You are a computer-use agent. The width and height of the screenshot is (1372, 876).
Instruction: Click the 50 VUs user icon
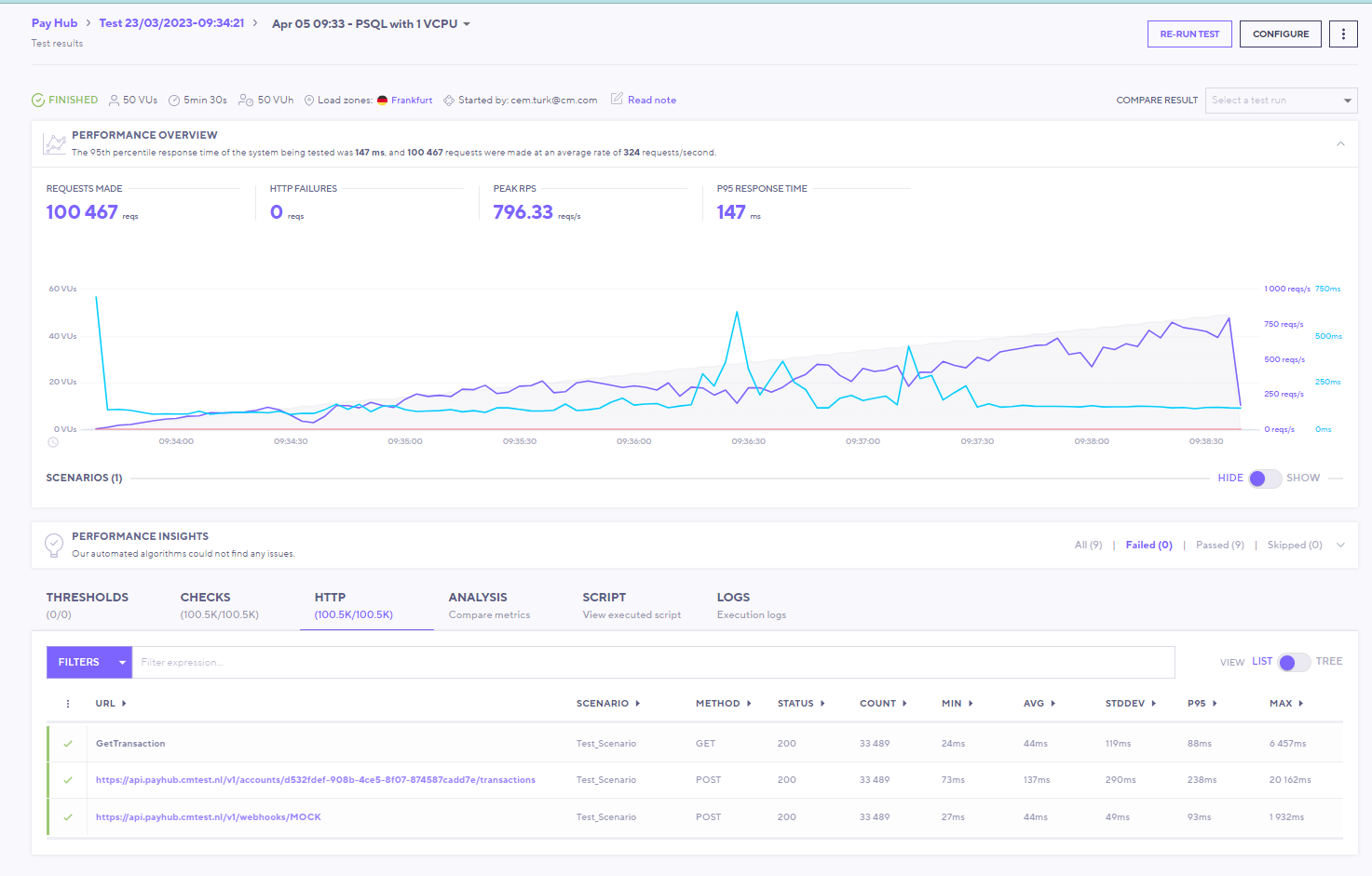click(x=115, y=100)
